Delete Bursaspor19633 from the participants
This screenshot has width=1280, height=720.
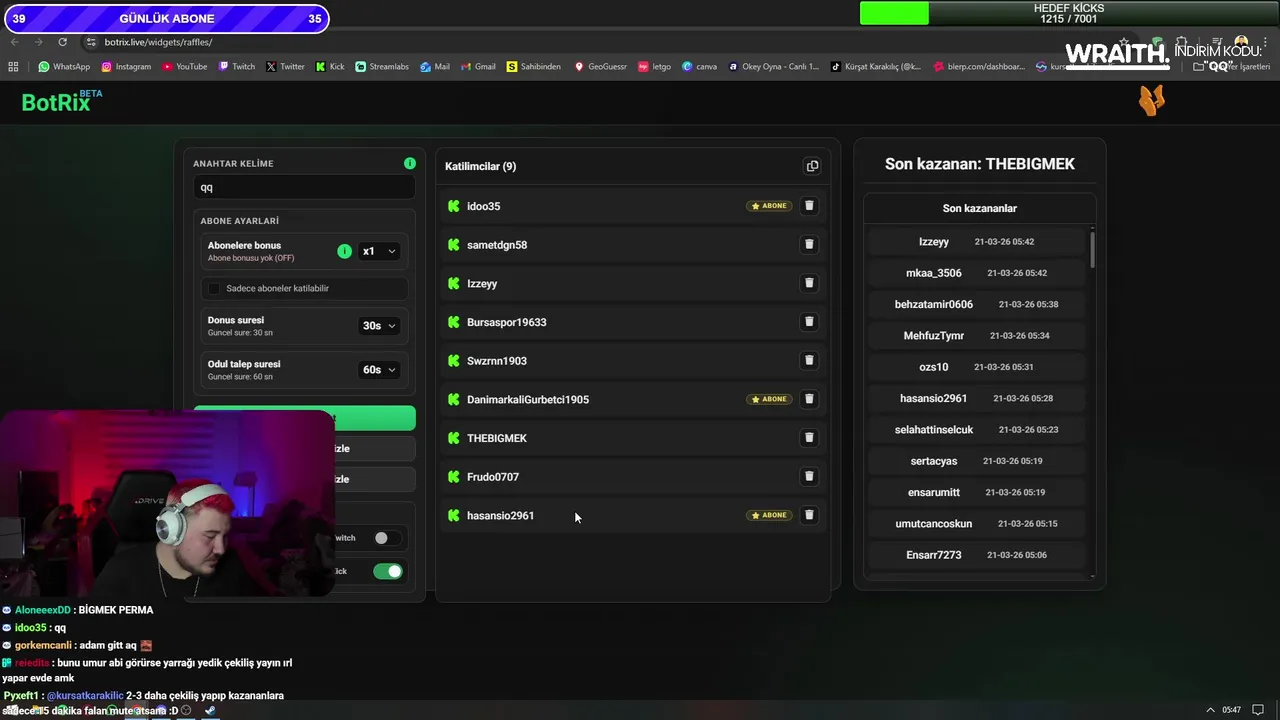[809, 322]
